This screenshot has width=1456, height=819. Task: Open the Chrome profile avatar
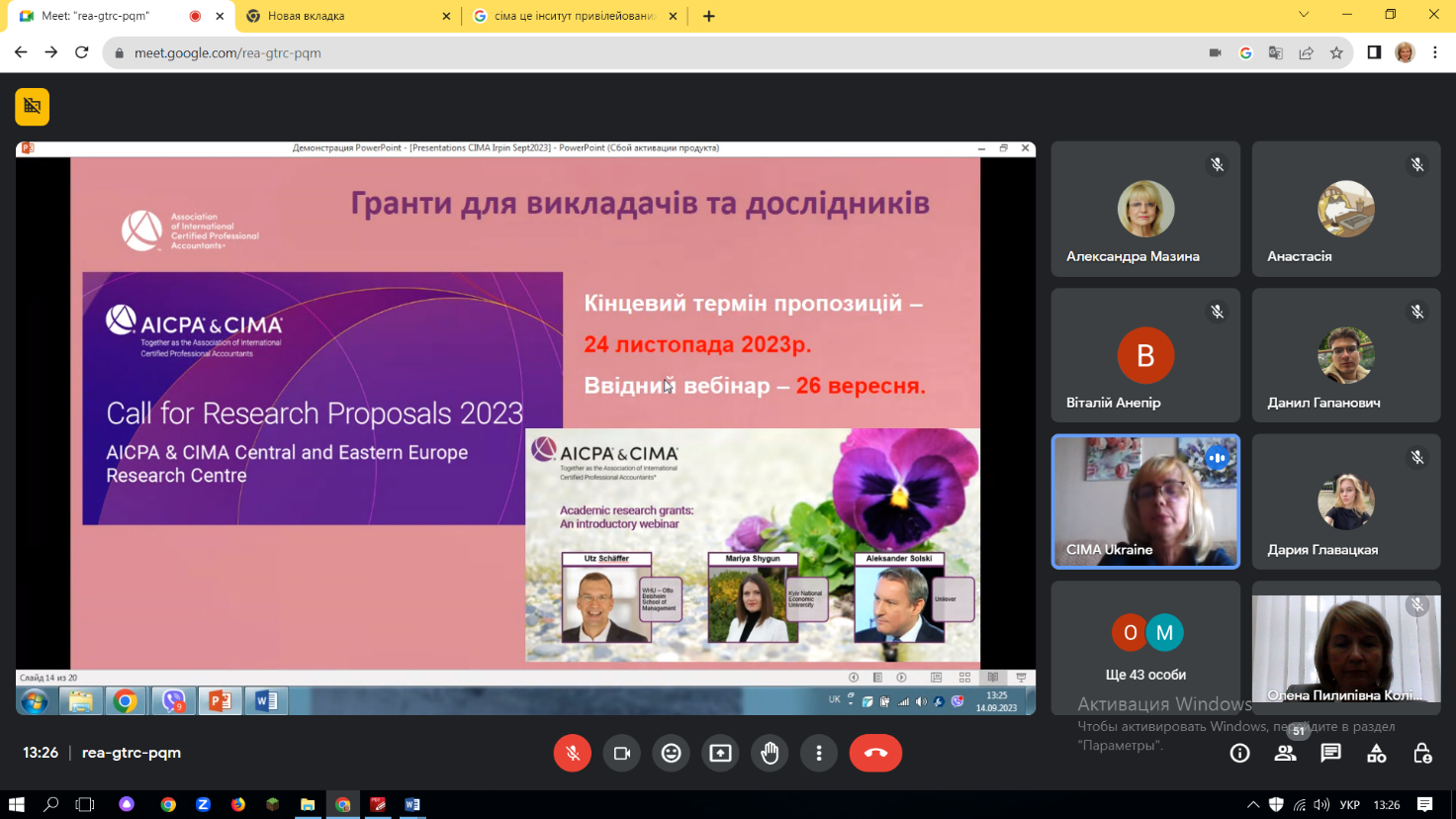click(1405, 52)
